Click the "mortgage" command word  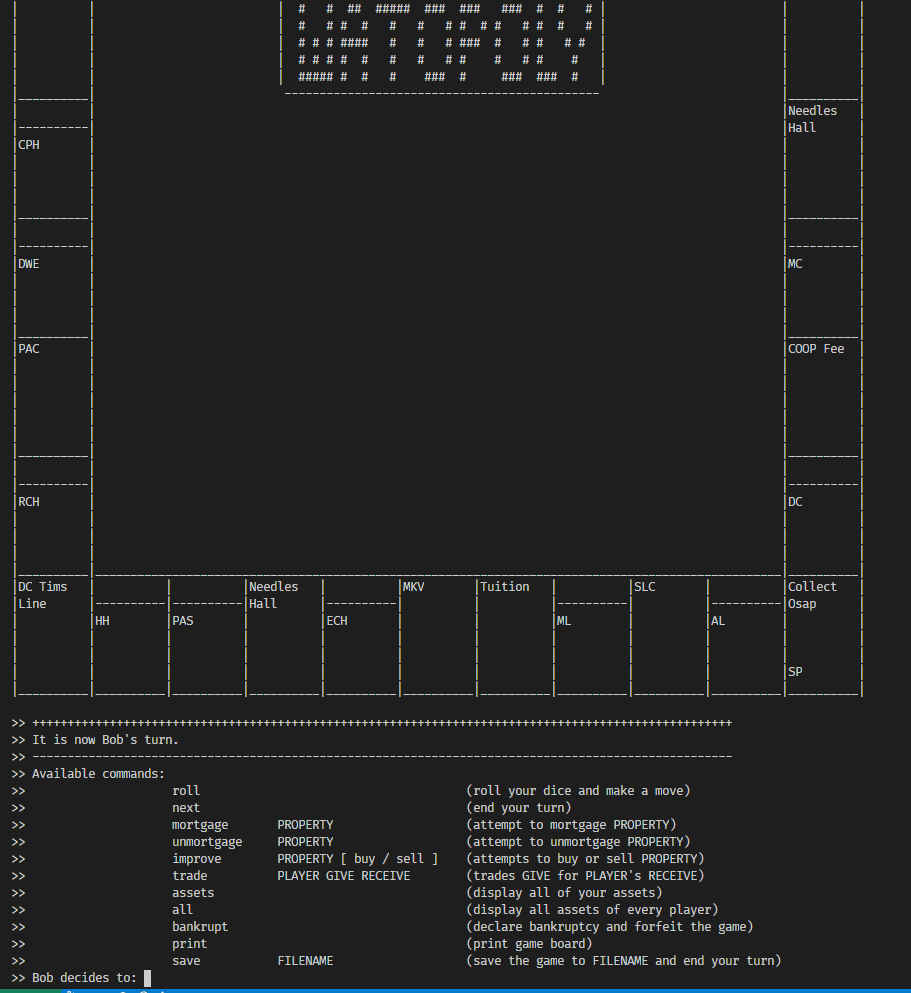click(200, 825)
